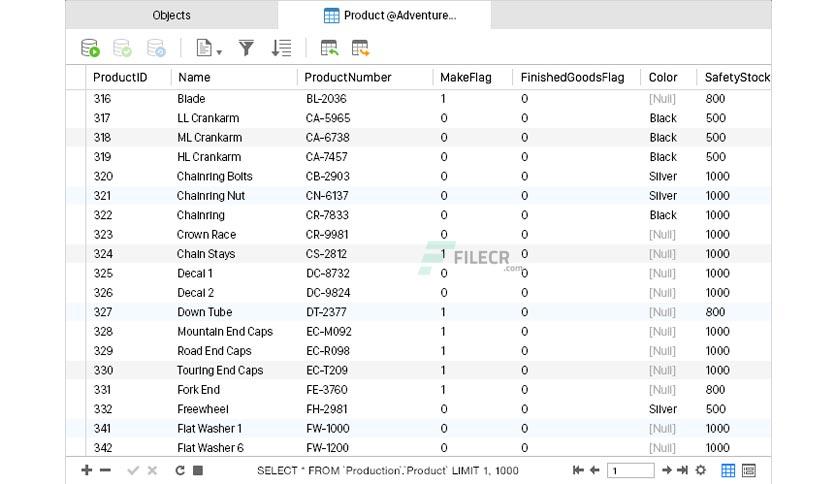836x484 pixels.
Task: Select the cell 'Mountain End Caps'
Action: coord(224,332)
